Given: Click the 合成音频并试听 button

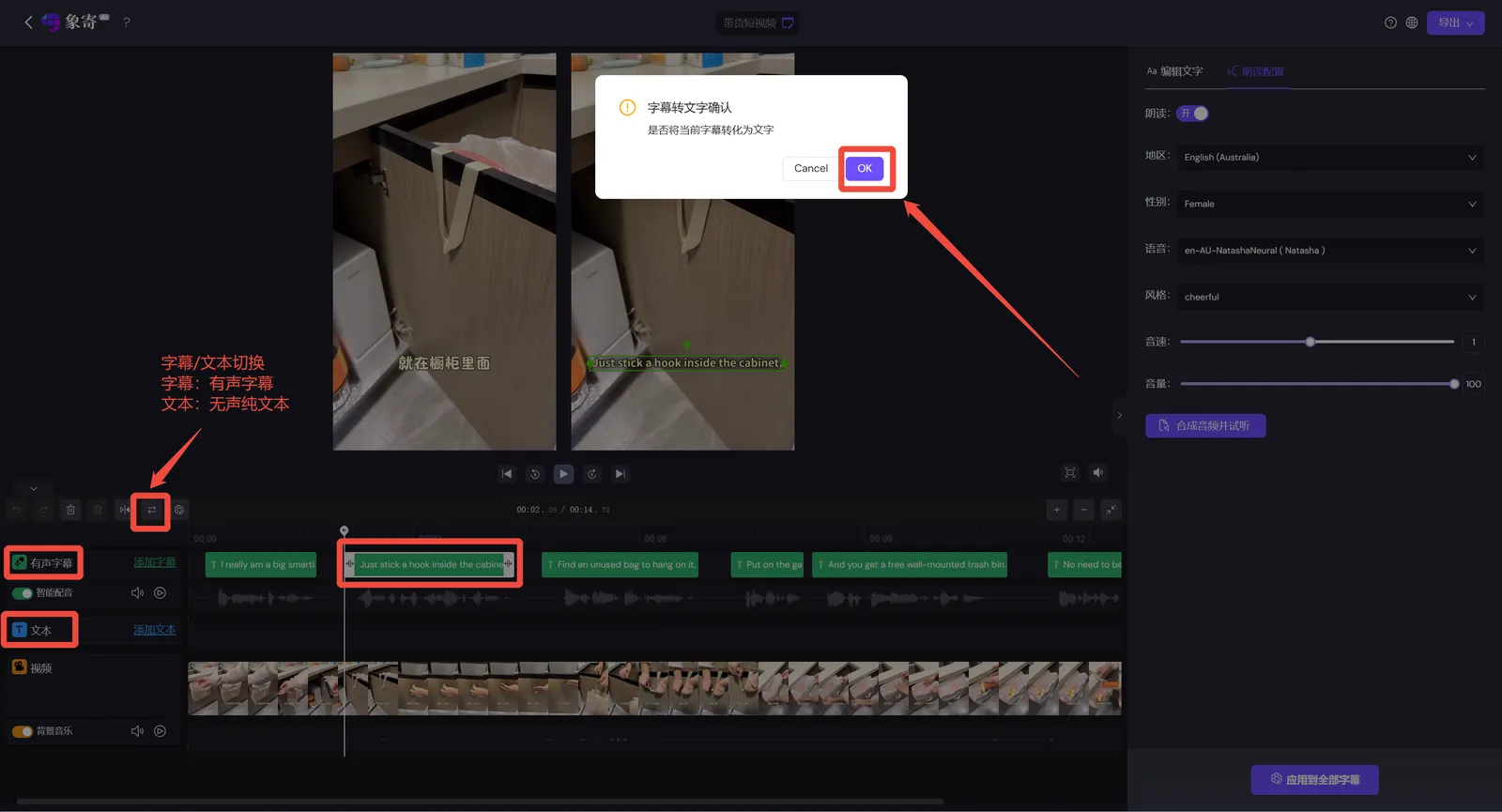Looking at the screenshot, I should pos(1205,426).
